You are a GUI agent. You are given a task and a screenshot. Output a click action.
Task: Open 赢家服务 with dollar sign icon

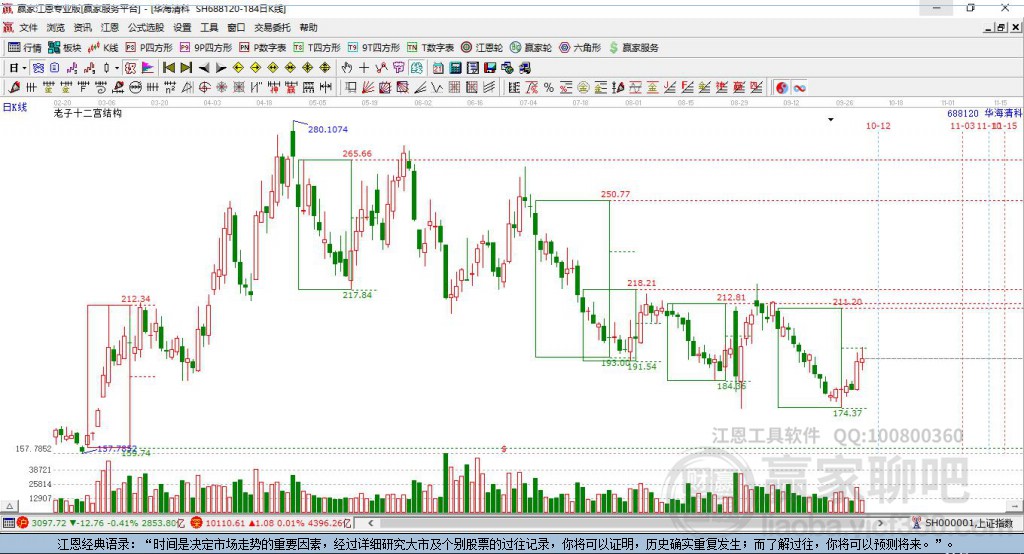tap(634, 48)
